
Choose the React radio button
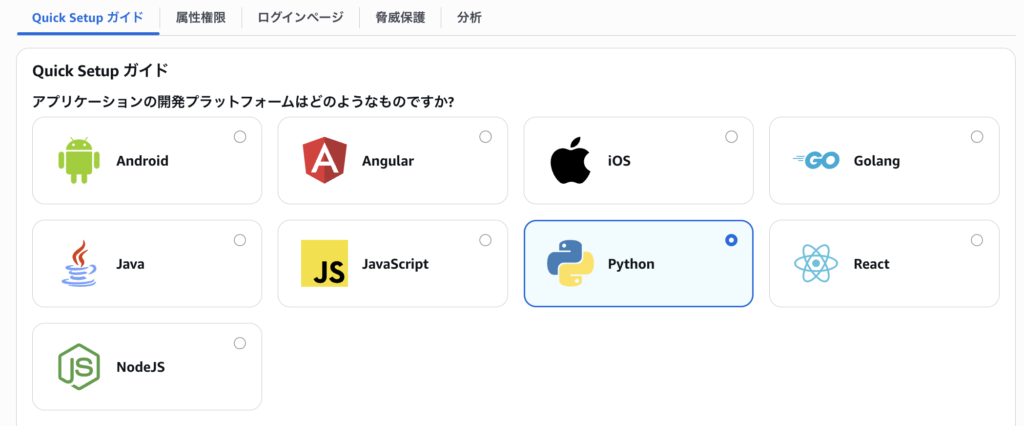(x=976, y=240)
